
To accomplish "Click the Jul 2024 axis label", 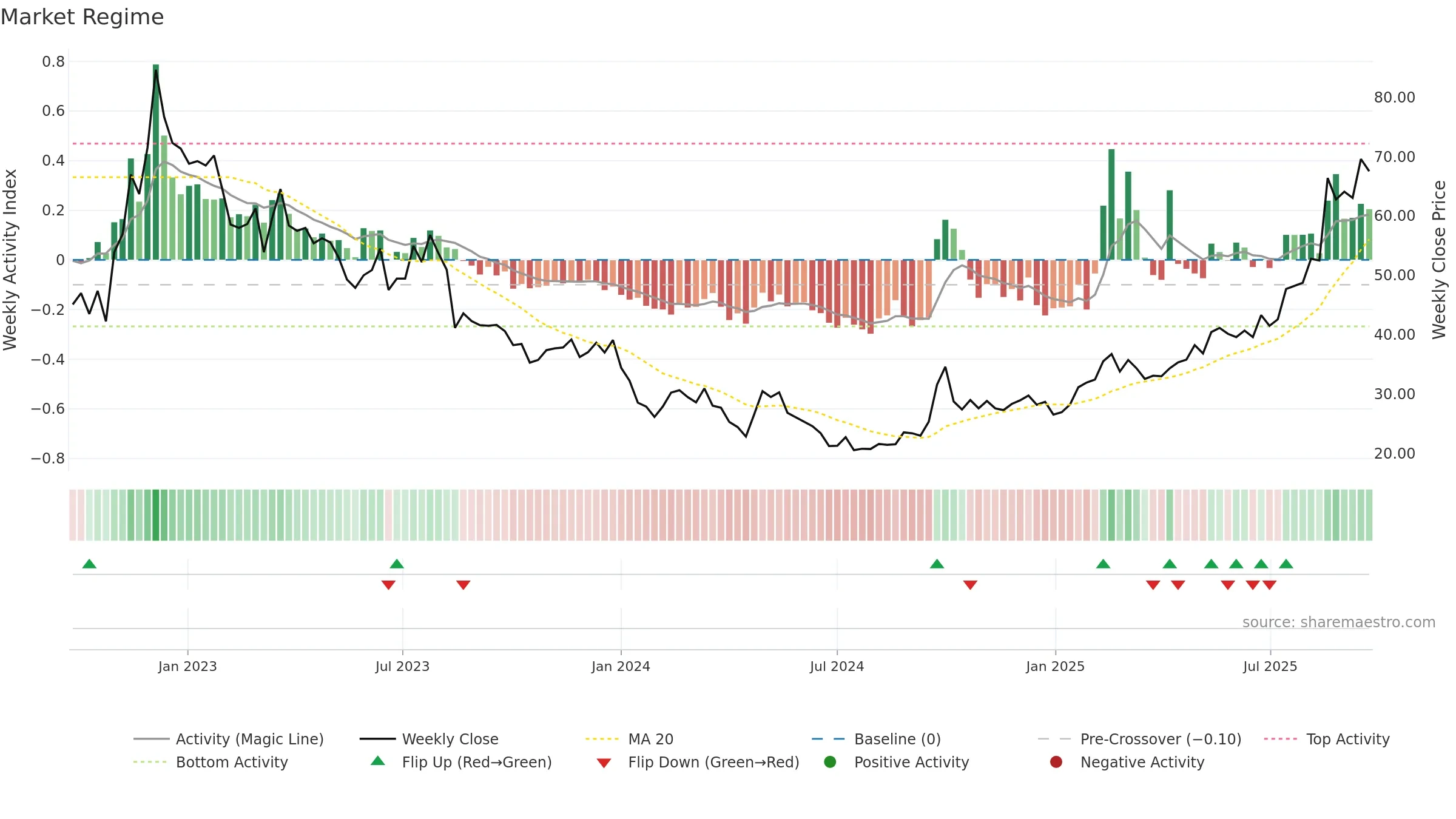I will [837, 666].
